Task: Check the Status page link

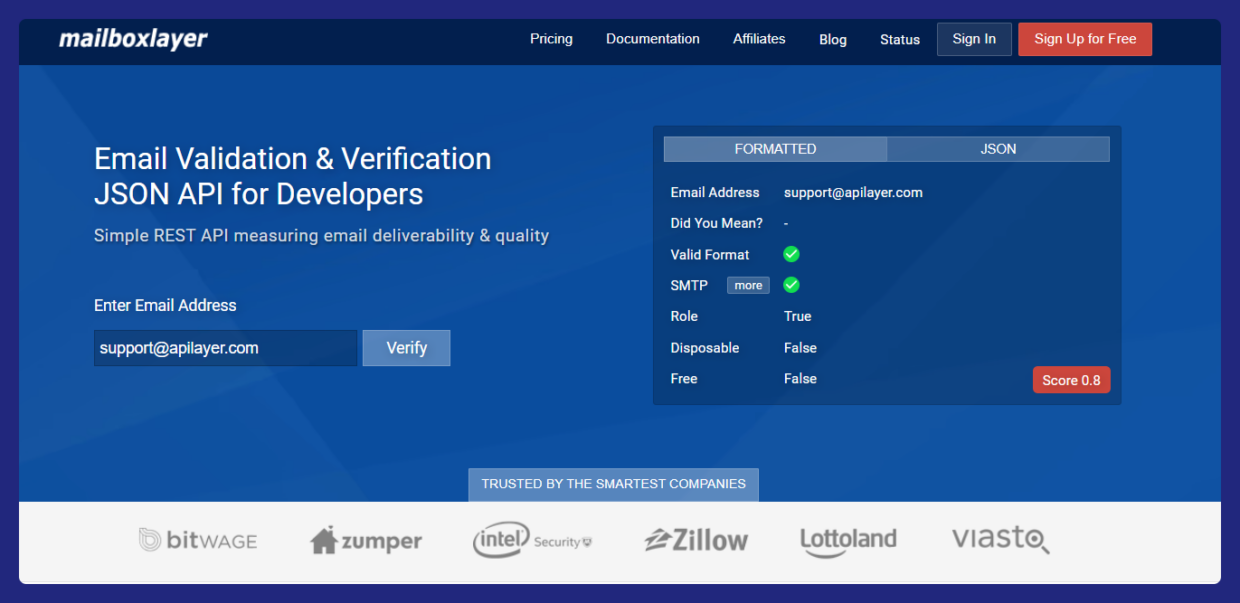Action: pyautogui.click(x=900, y=40)
